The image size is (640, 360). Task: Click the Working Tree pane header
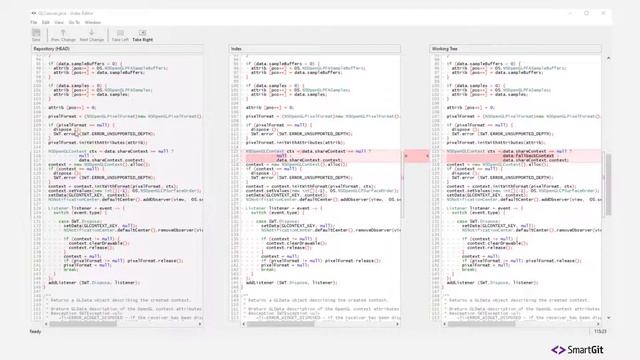pos(516,49)
